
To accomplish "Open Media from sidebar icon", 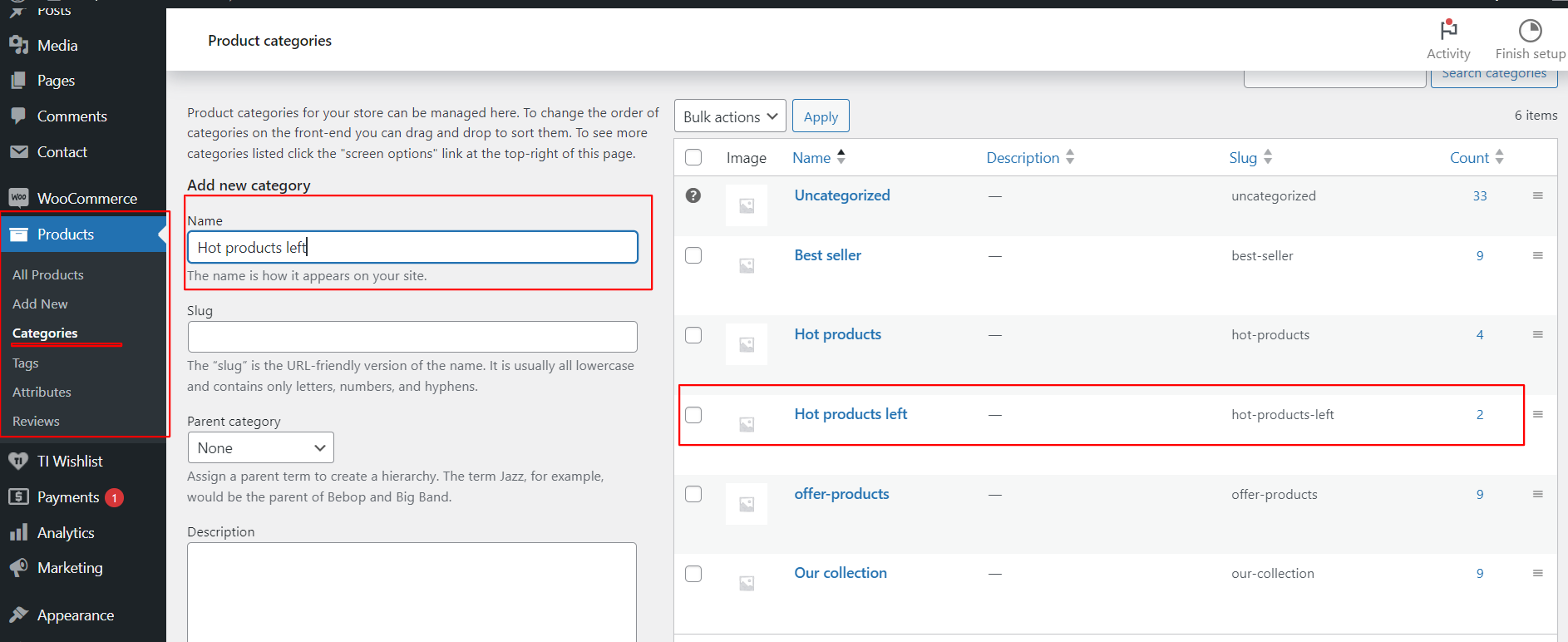I will click(x=18, y=46).
